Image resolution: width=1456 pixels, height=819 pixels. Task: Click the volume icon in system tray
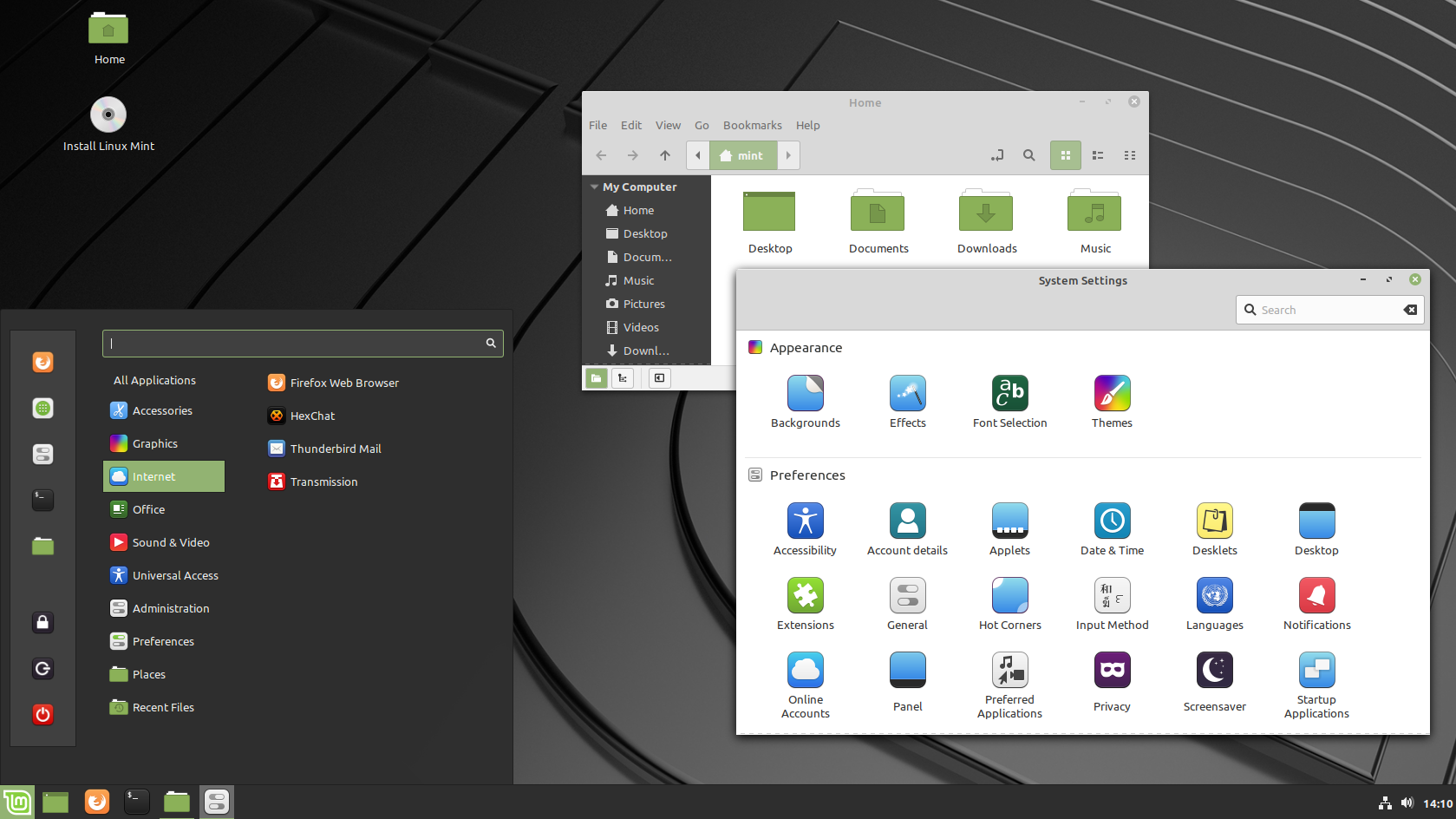pos(1407,803)
